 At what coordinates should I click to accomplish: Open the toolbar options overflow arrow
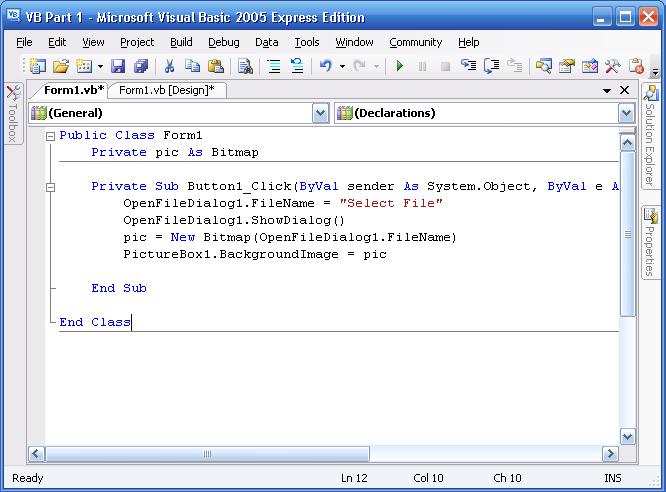(x=655, y=73)
